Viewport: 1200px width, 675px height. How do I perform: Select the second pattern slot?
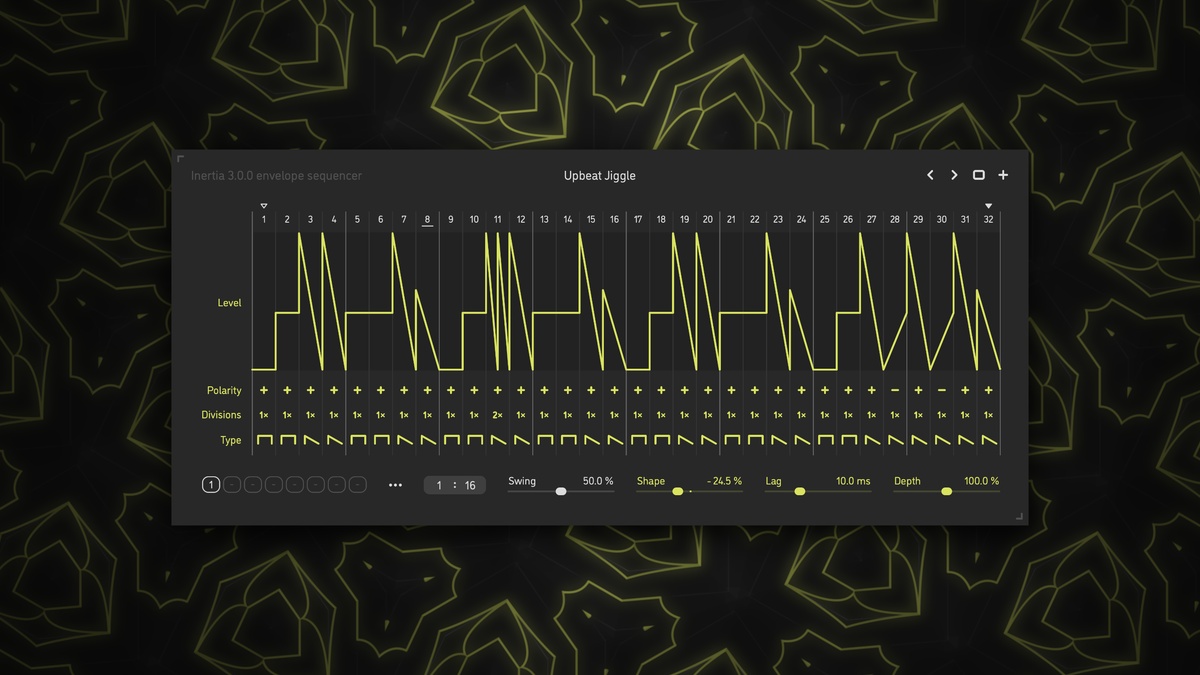(231, 485)
